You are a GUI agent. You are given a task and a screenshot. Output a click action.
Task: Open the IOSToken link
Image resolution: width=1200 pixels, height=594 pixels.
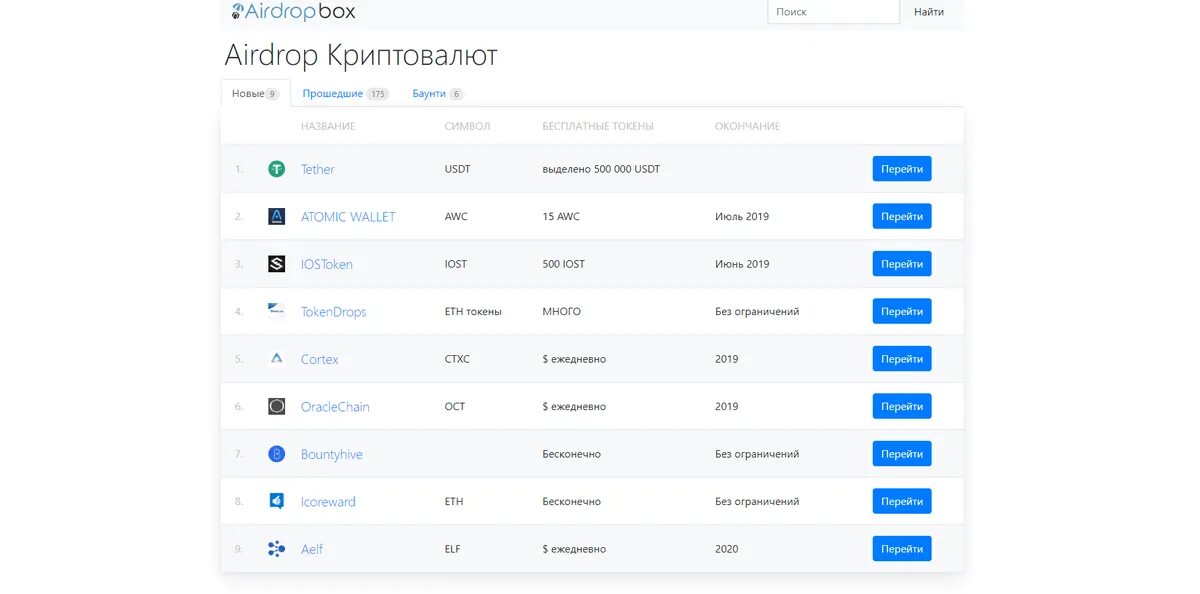click(x=327, y=264)
